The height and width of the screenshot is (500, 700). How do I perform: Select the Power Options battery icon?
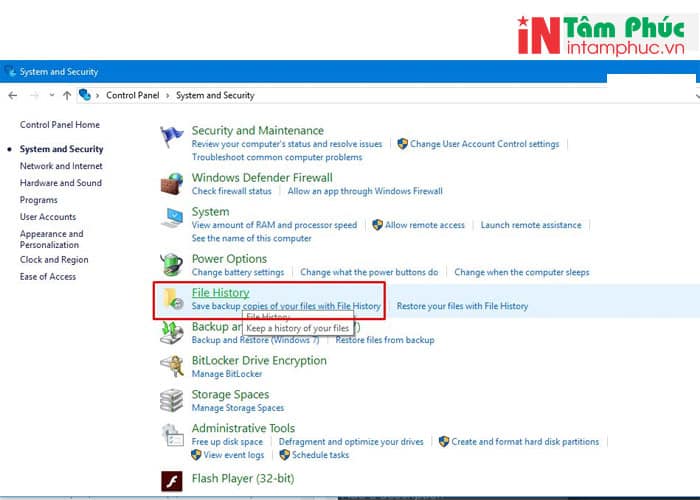[173, 265]
